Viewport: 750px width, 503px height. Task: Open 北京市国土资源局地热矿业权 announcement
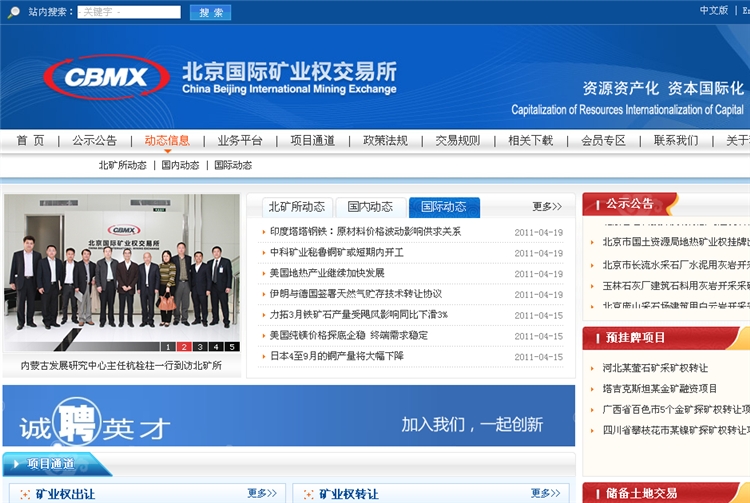pyautogui.click(x=676, y=242)
